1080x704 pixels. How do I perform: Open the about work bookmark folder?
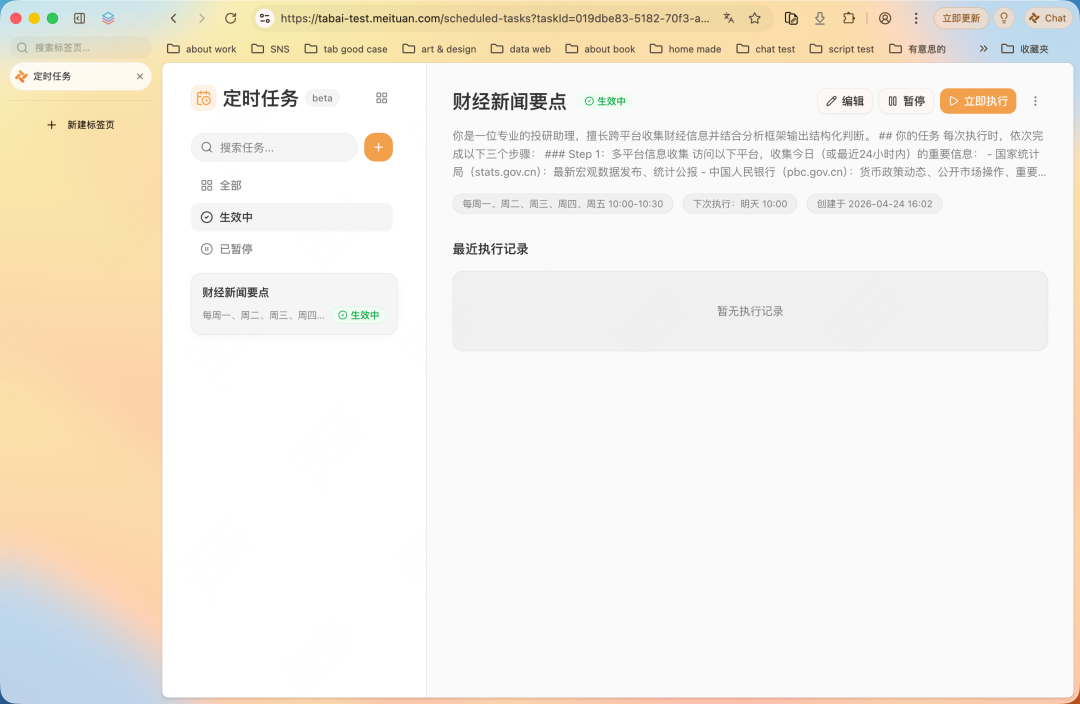pyautogui.click(x=202, y=49)
